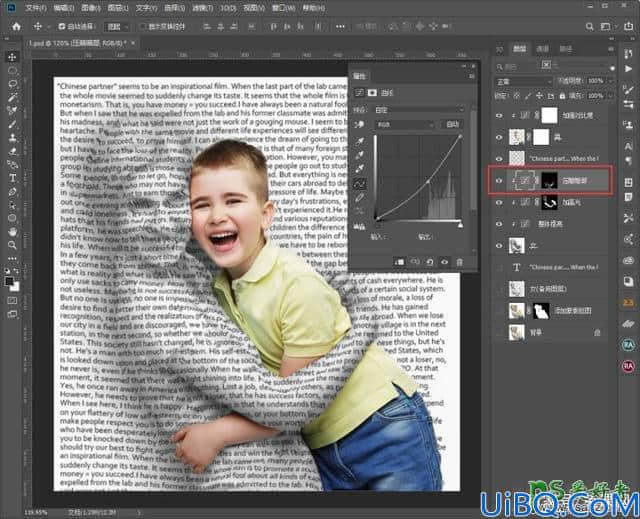Open the search icon at top right

pos(589,27)
